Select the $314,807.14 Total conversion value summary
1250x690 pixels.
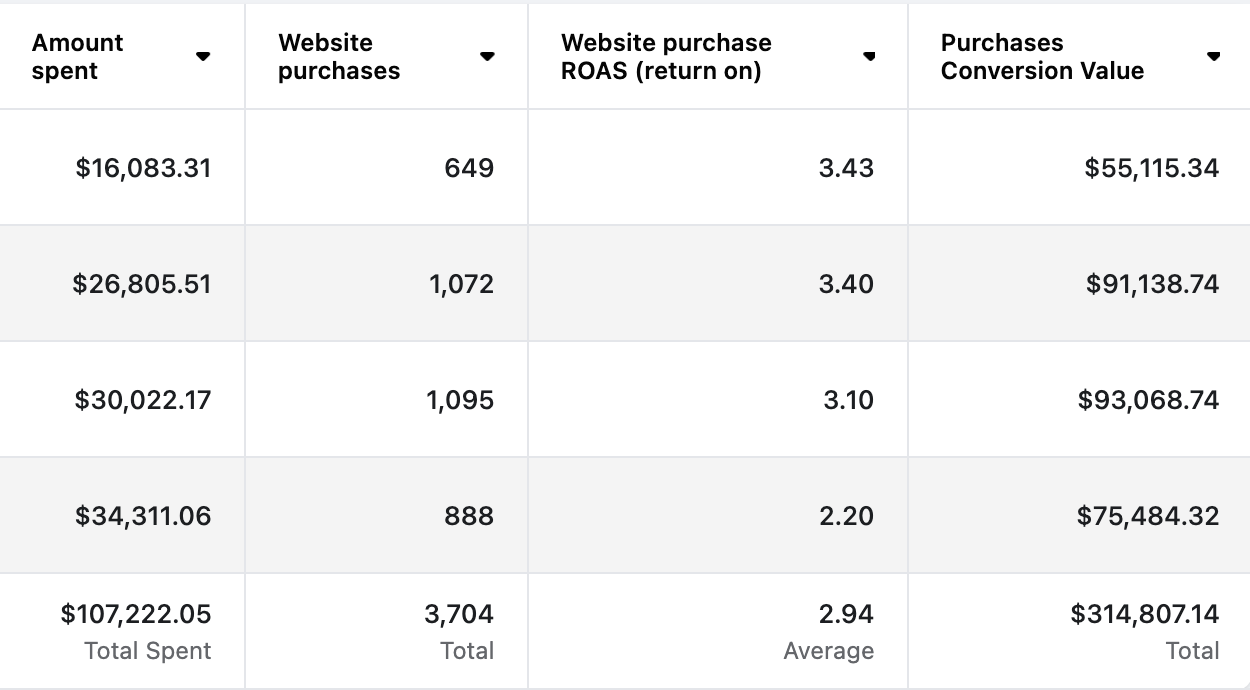click(x=1145, y=614)
